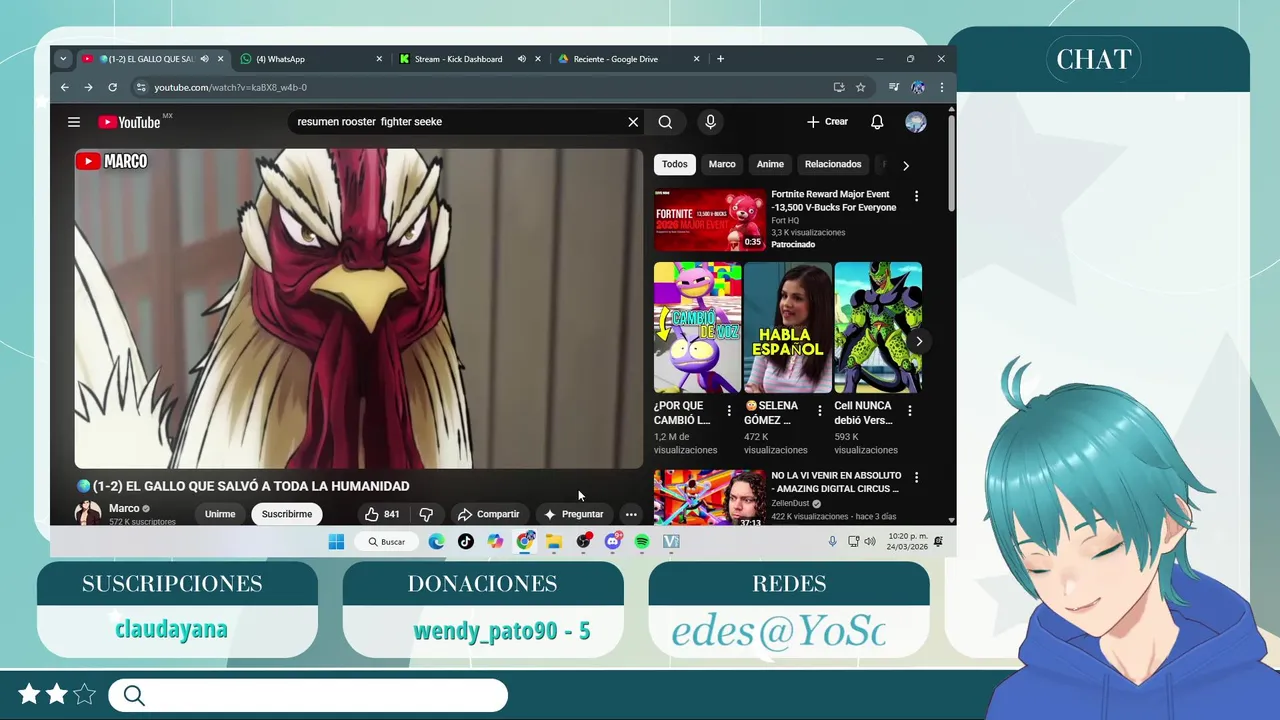Viewport: 1280px width, 720px height.
Task: Open the YouTube account avatar menu
Action: (916, 122)
